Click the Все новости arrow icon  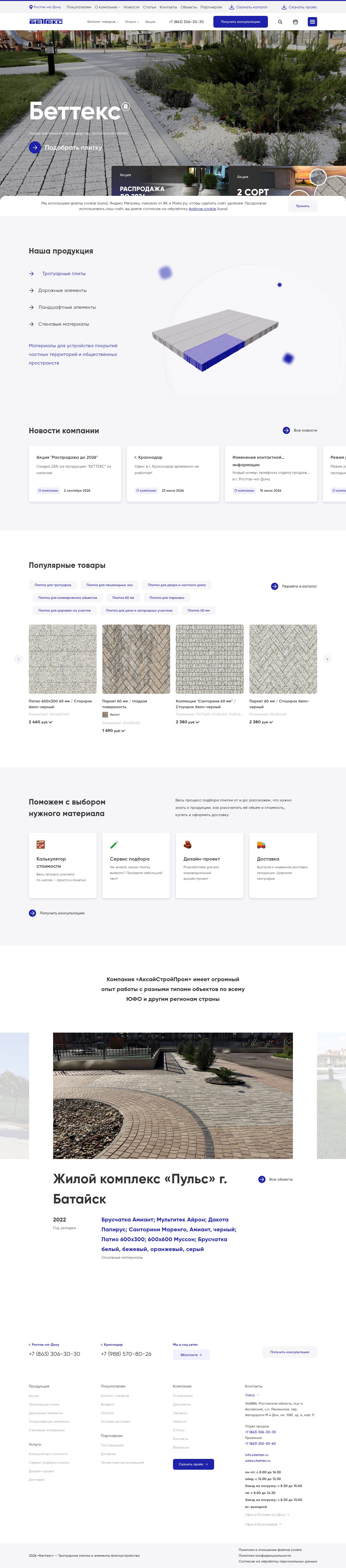coord(286,430)
